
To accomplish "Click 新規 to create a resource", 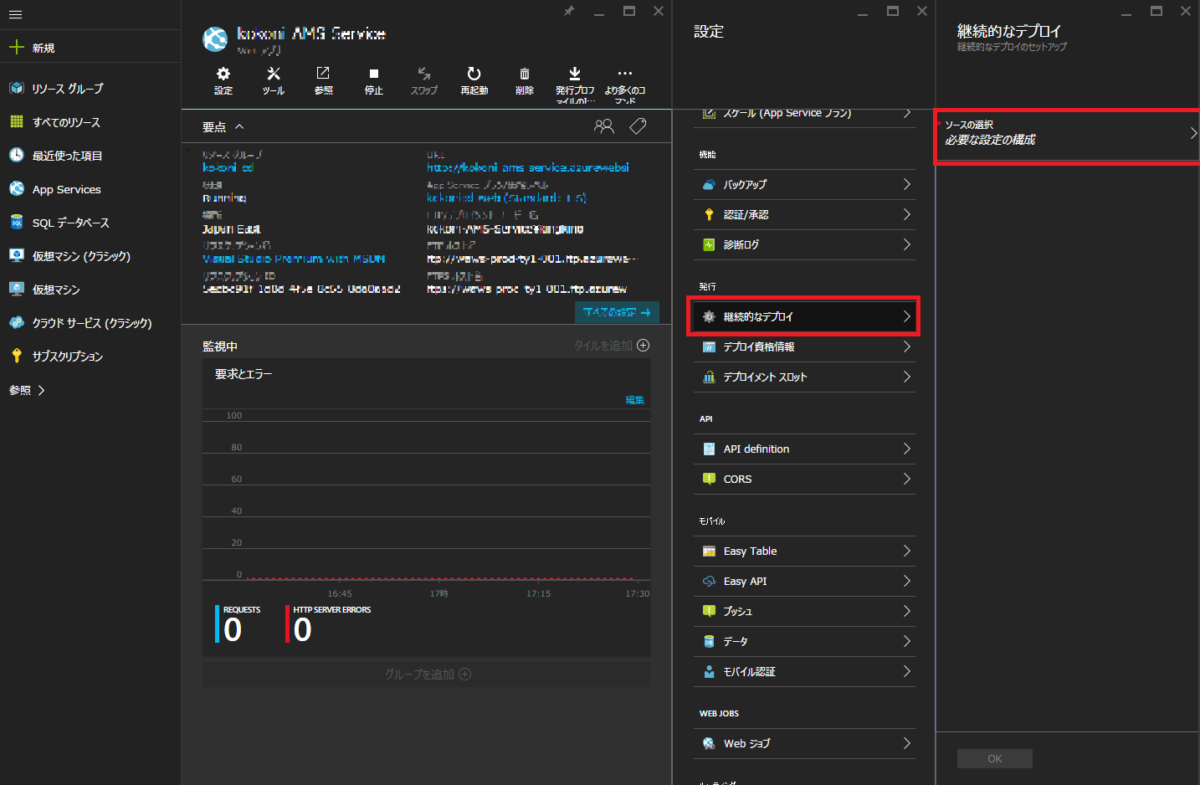I will [x=43, y=48].
